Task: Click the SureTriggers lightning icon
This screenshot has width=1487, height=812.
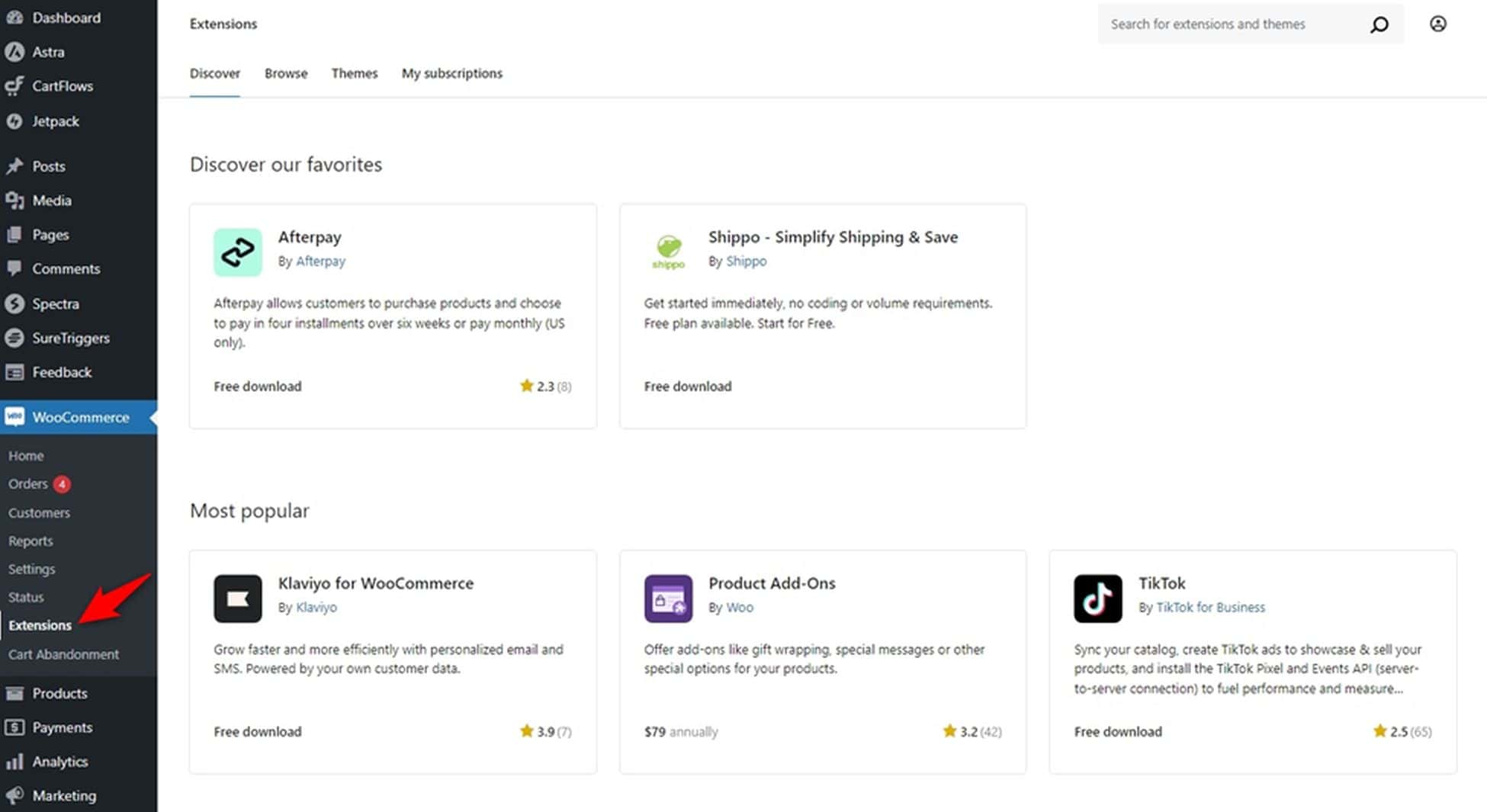Action: tap(14, 338)
